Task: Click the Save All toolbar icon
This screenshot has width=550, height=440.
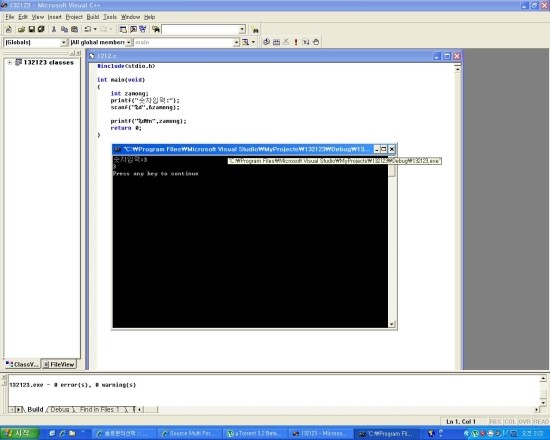Action: tap(41, 29)
